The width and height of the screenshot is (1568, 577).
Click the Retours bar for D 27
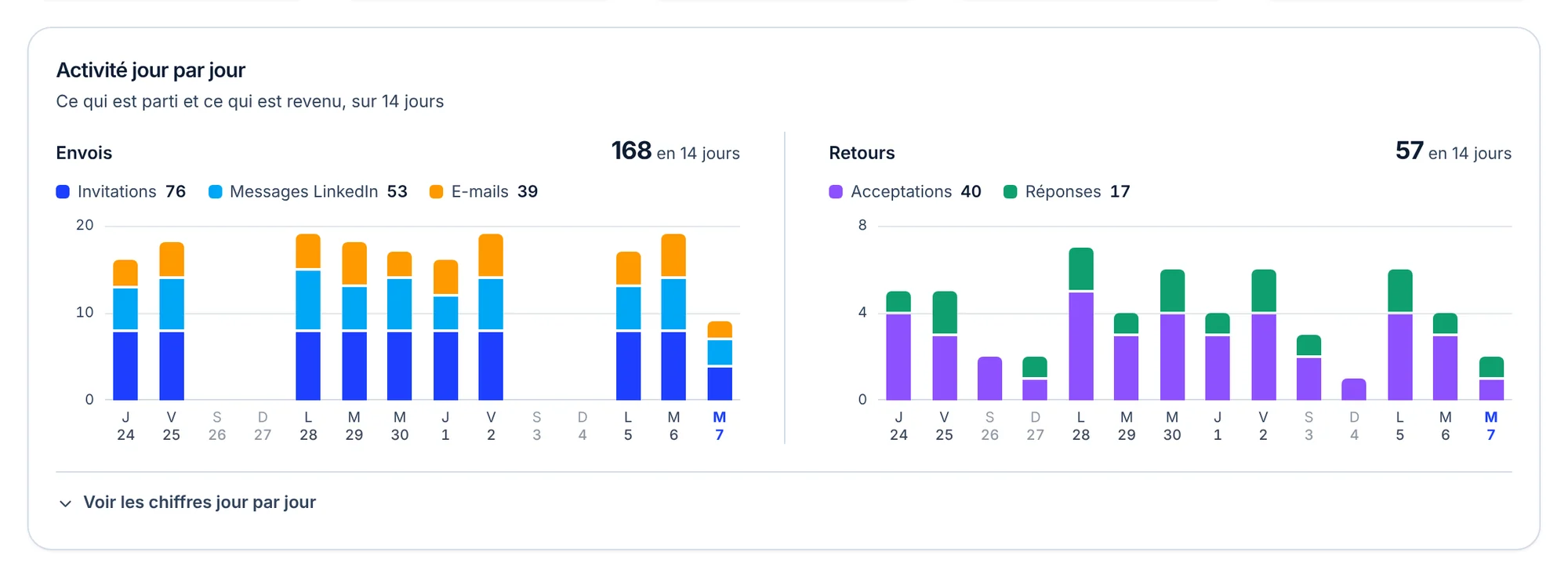pyautogui.click(x=1035, y=379)
